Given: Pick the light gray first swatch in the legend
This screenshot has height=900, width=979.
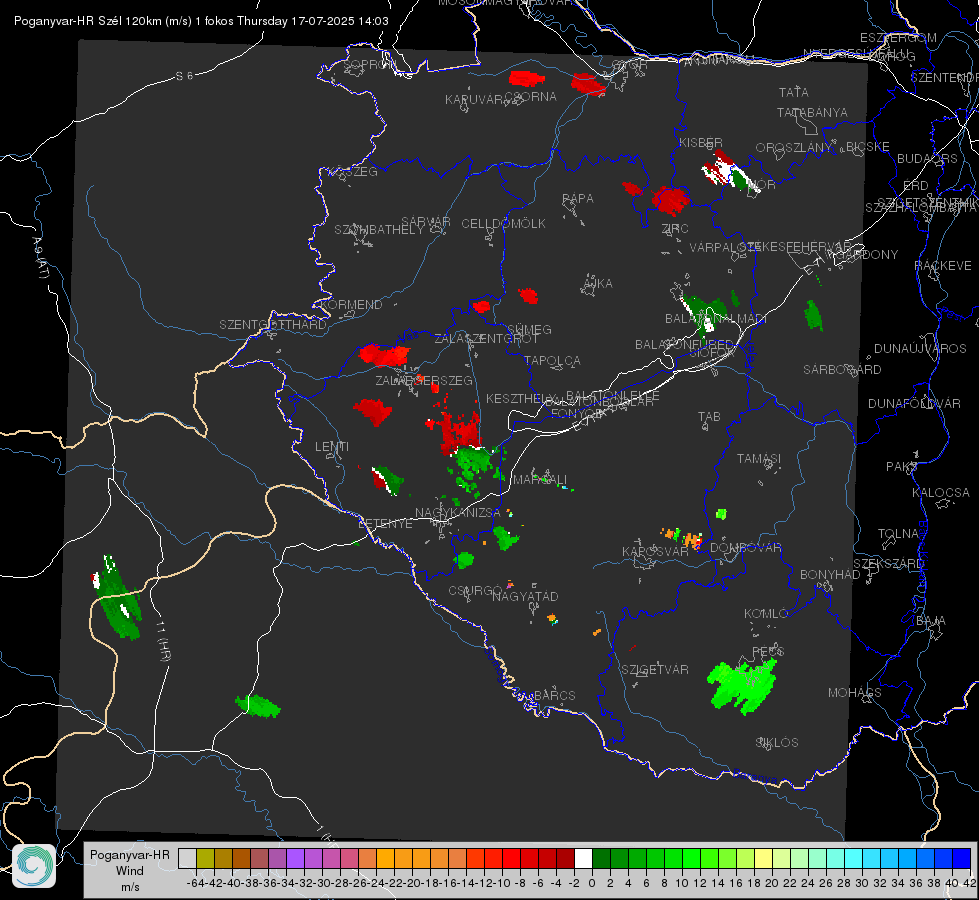Looking at the screenshot, I should pyautogui.click(x=187, y=858).
